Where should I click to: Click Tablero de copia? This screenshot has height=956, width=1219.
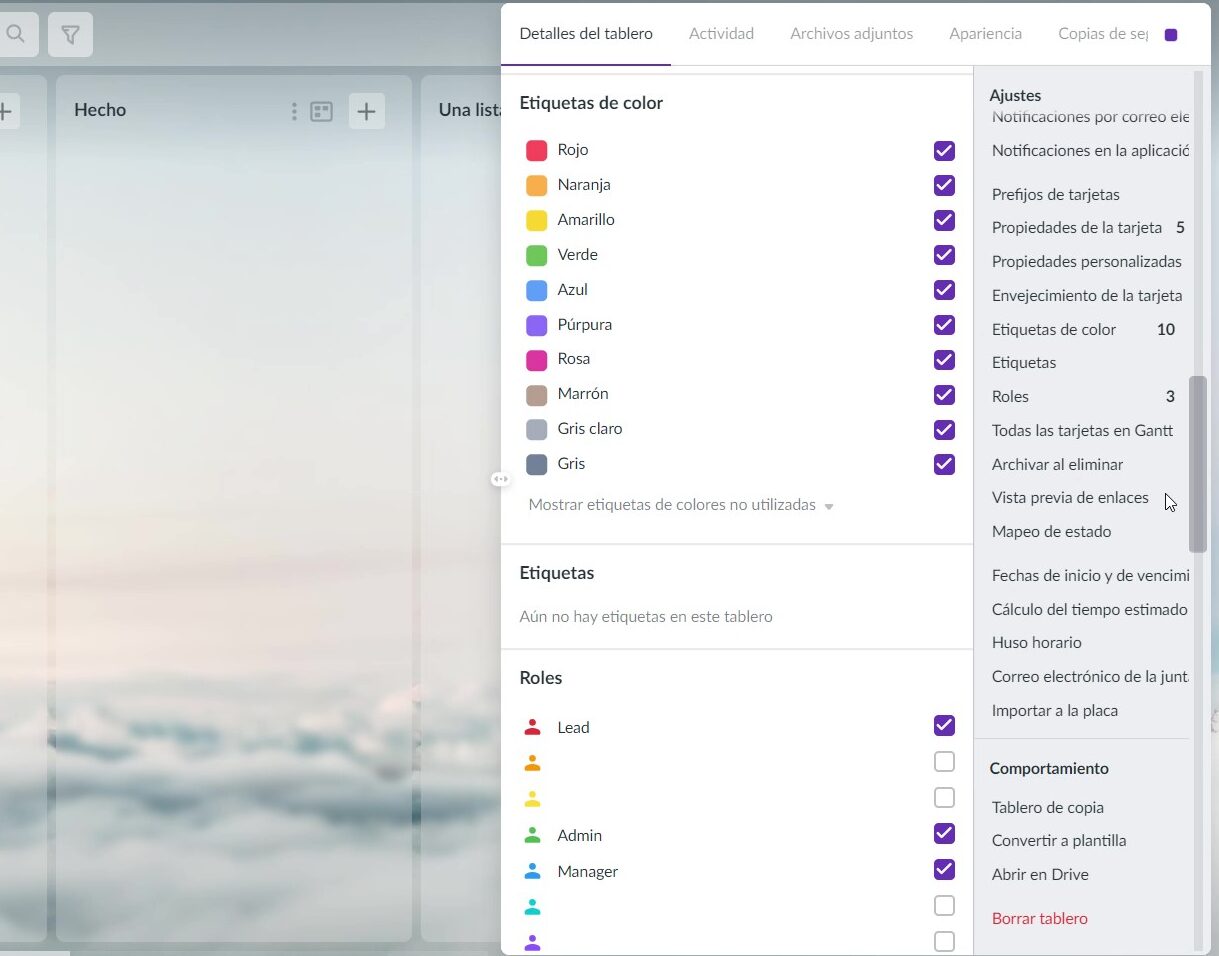1047,808
